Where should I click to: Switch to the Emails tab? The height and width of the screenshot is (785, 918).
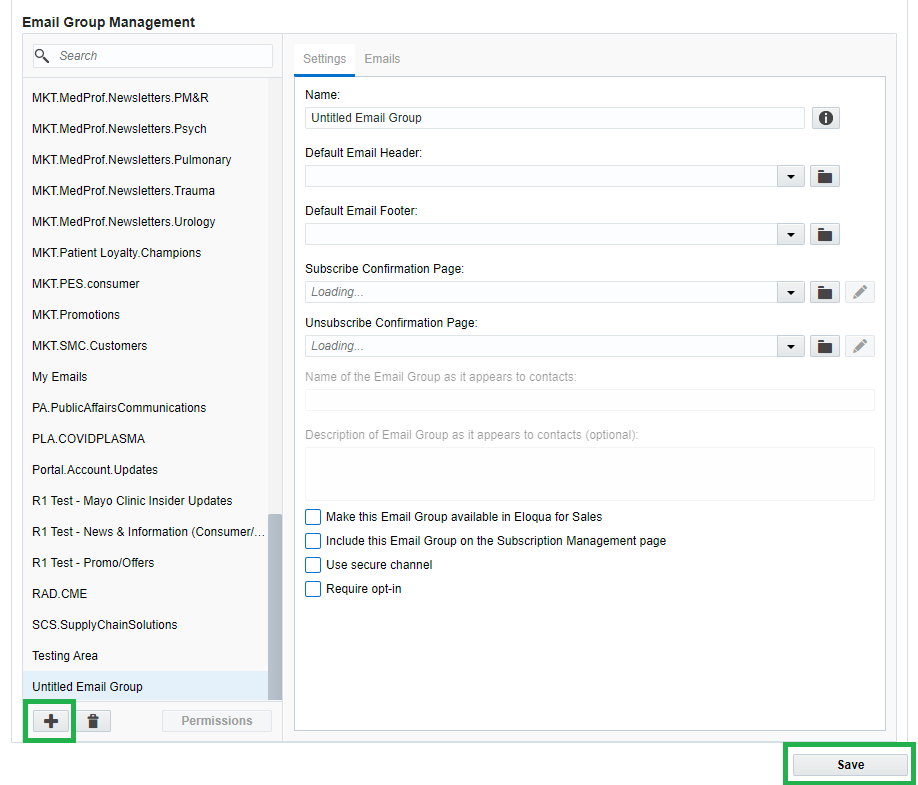coord(382,59)
